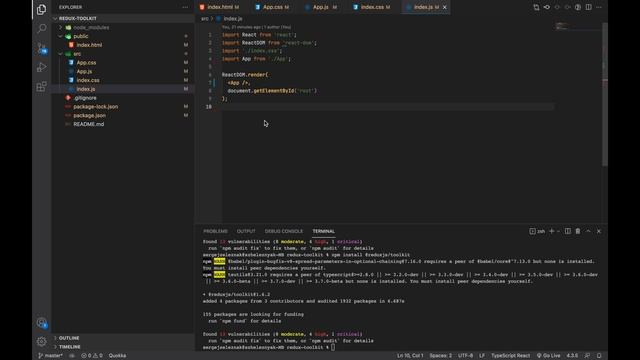Click the master branch indicator
Screen dimensions: 640x360
pos(51,356)
